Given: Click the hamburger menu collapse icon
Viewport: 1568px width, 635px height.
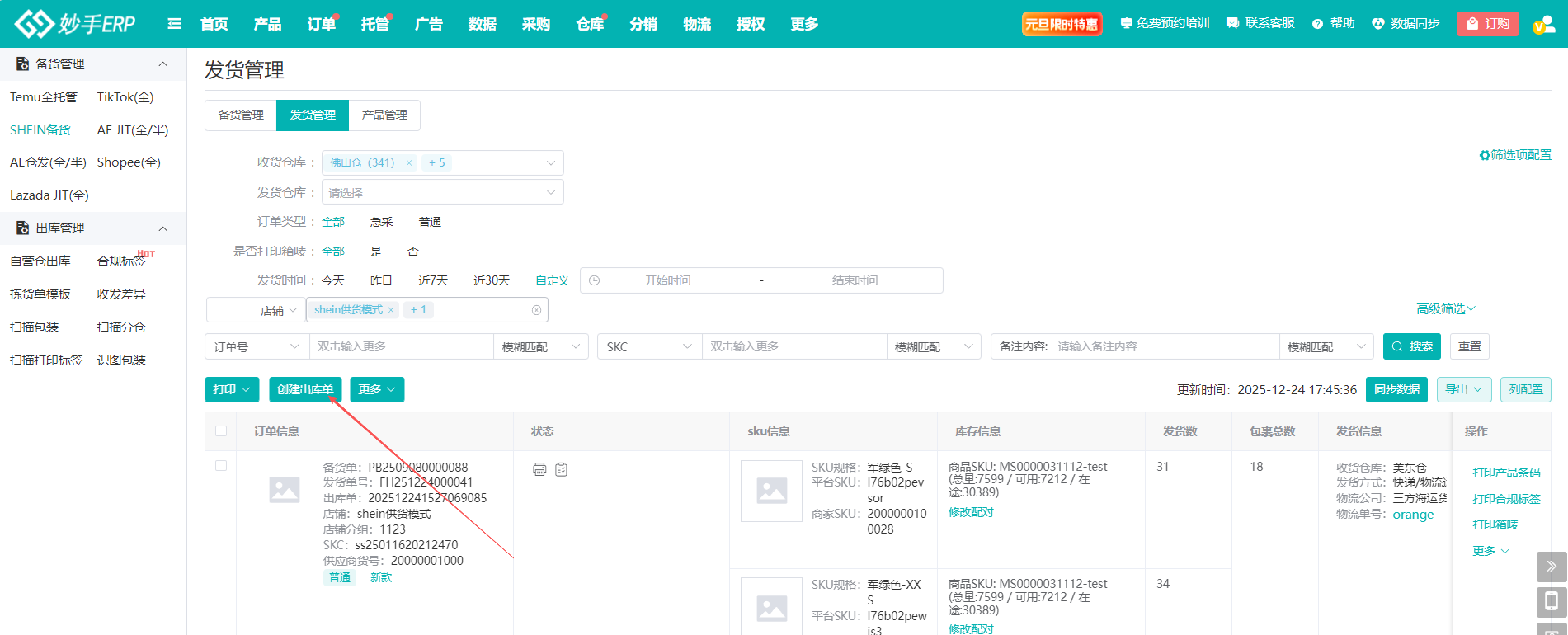Looking at the screenshot, I should point(174,24).
